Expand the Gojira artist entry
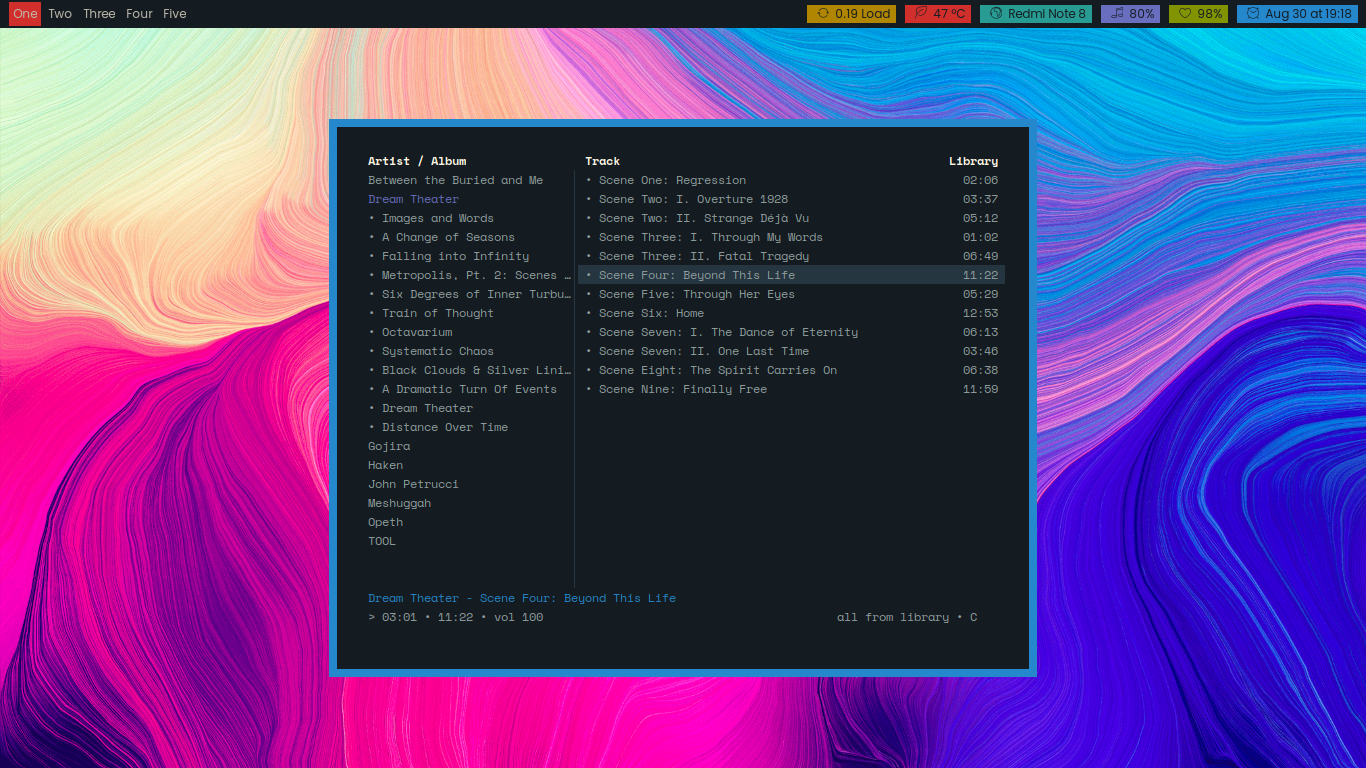The height and width of the screenshot is (768, 1366). (x=389, y=446)
